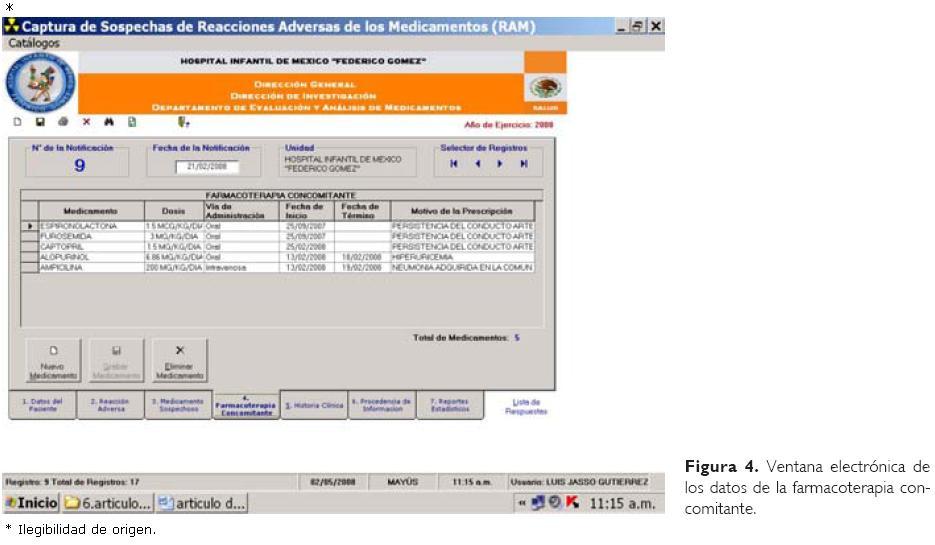This screenshot has width=935, height=545.
Task: Open the Inicio start button in taskbar
Action: coord(30,503)
